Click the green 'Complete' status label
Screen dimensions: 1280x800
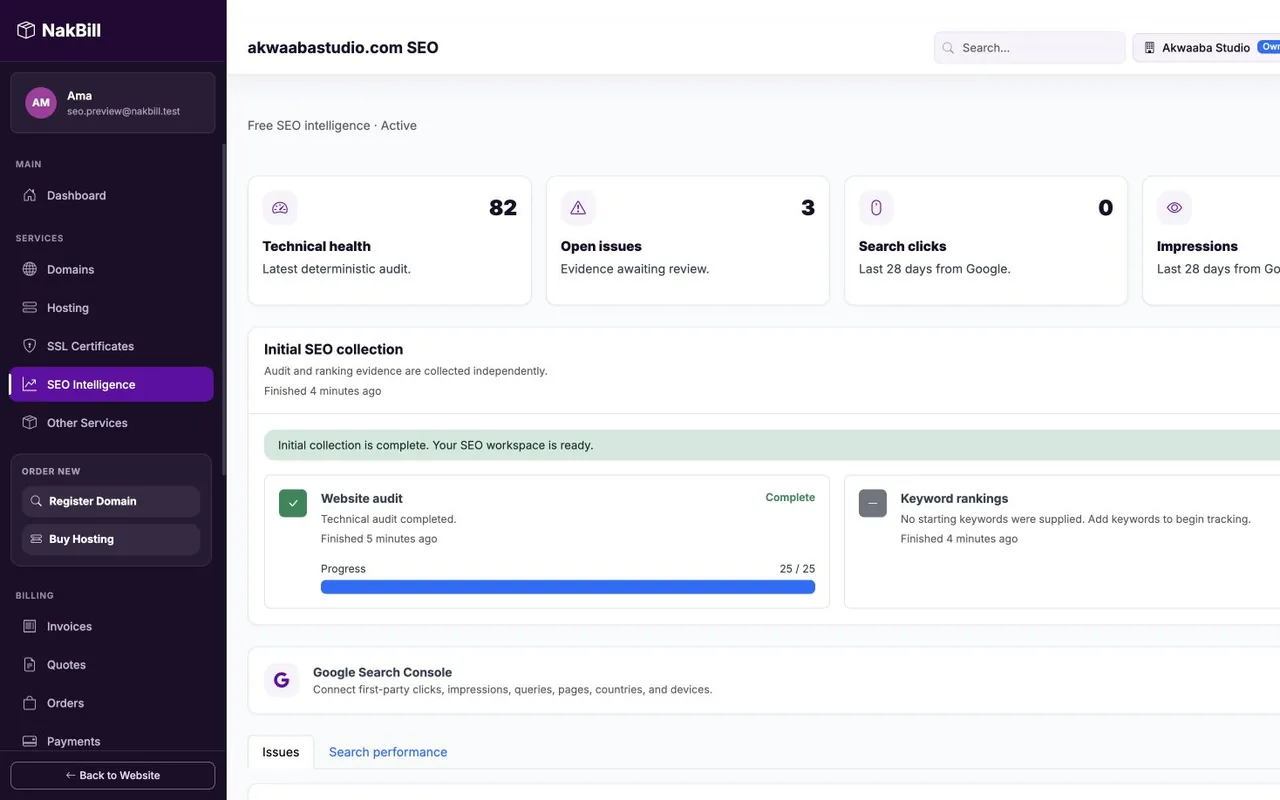pyautogui.click(x=790, y=497)
